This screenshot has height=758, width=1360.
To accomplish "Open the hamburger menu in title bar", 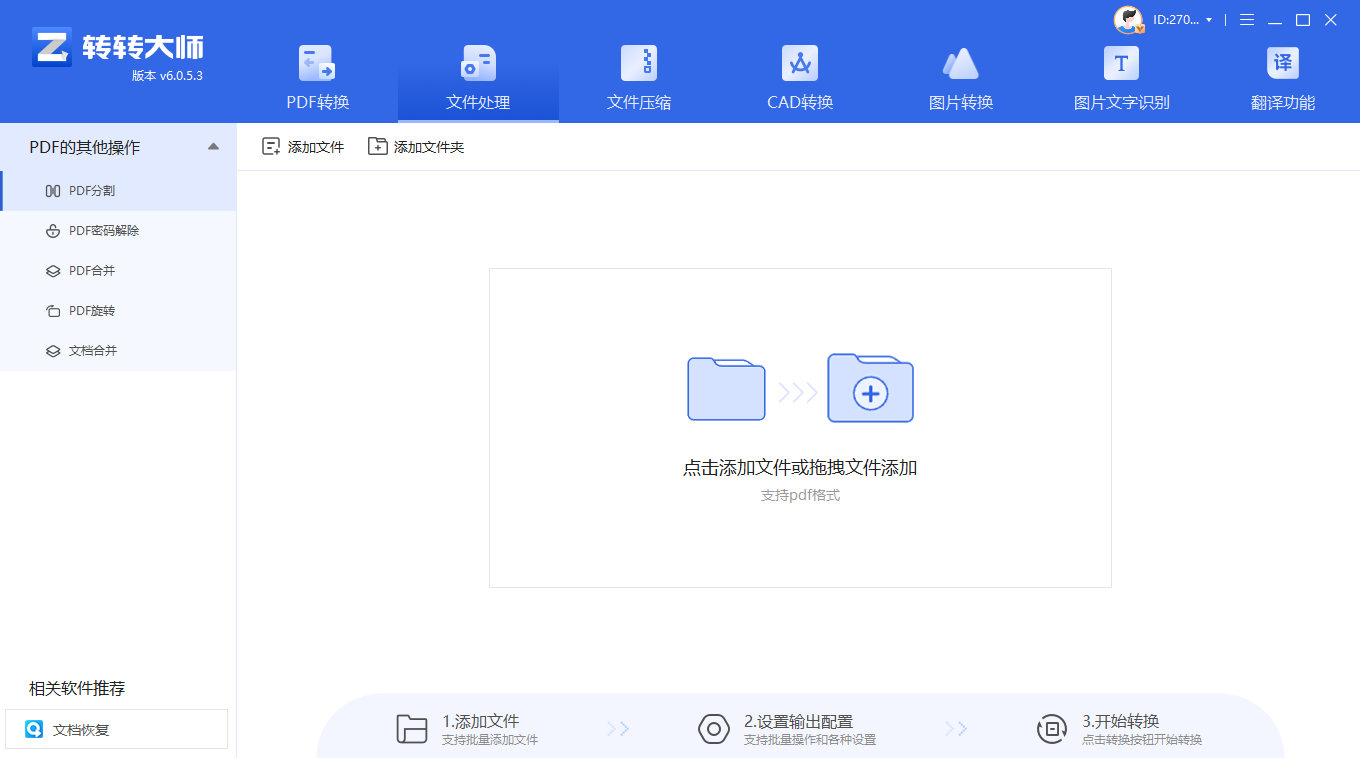I will [1245, 19].
